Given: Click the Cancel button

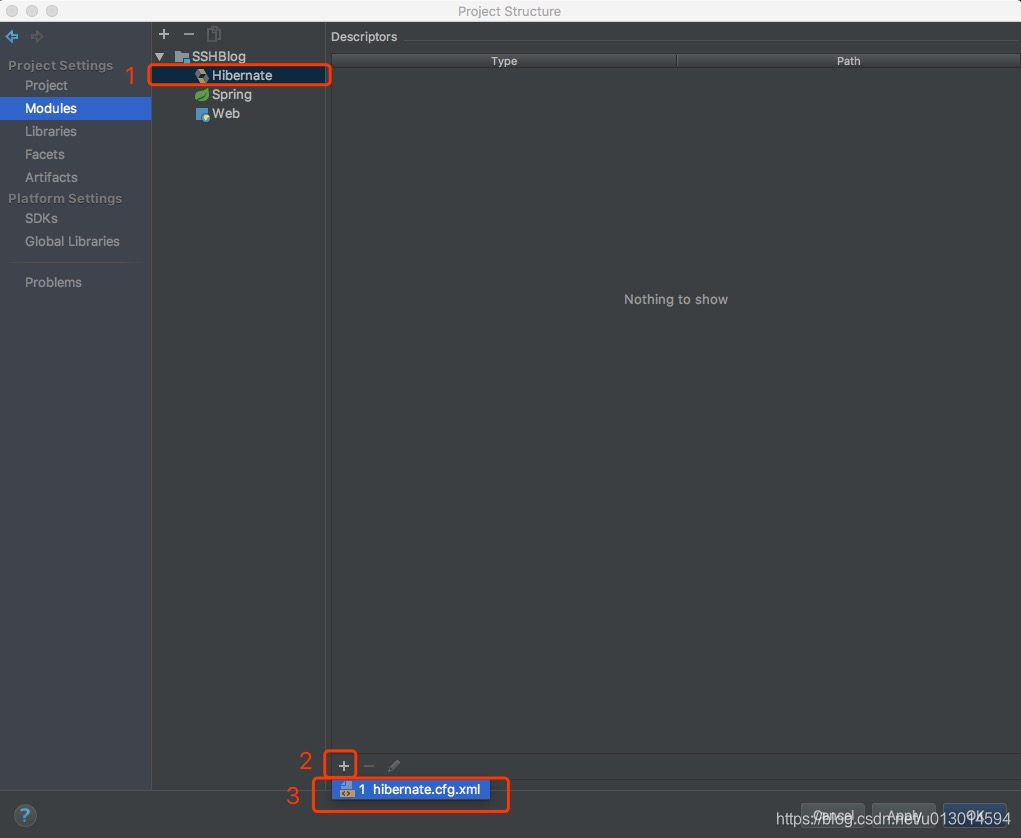Looking at the screenshot, I should click(x=833, y=815).
